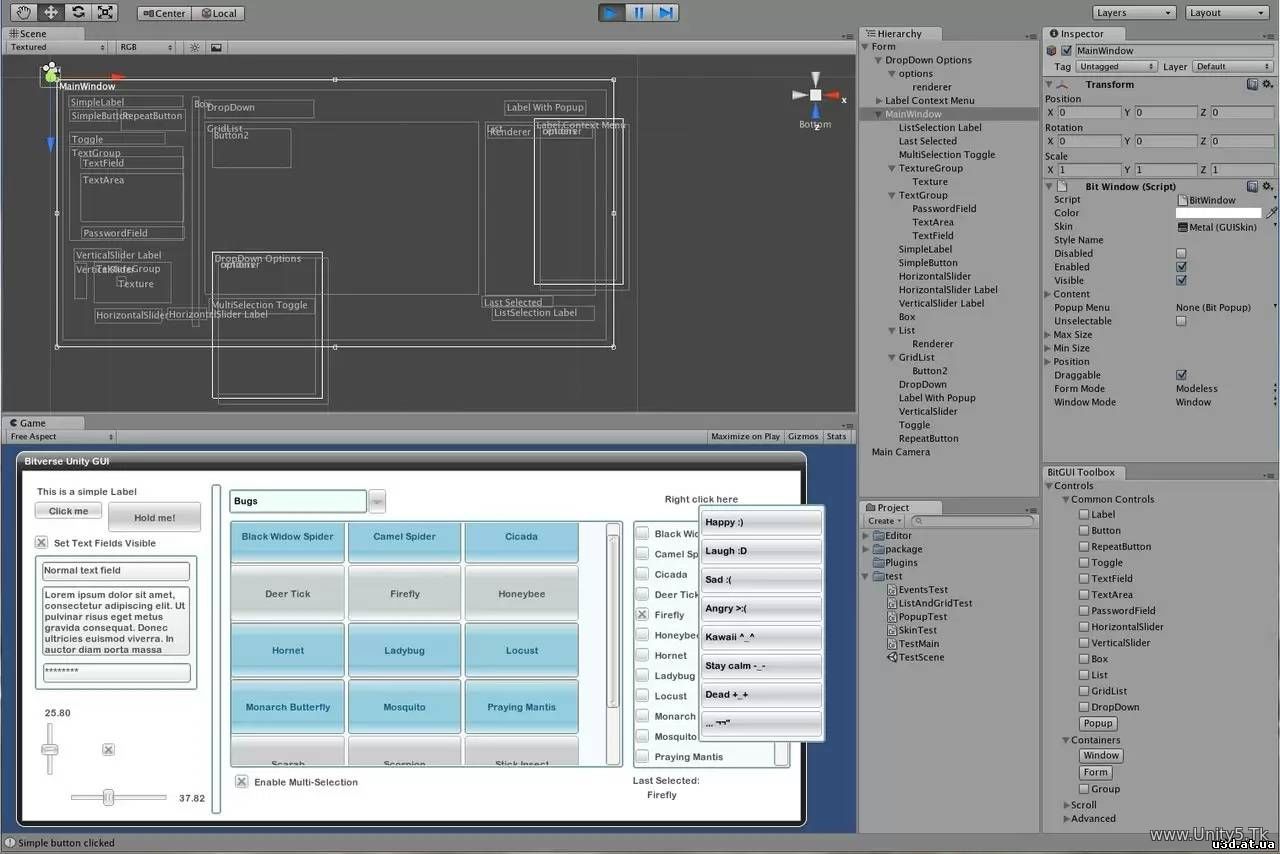Image resolution: width=1280 pixels, height=854 pixels.
Task: Open the Layers dropdown
Action: coord(1133,13)
